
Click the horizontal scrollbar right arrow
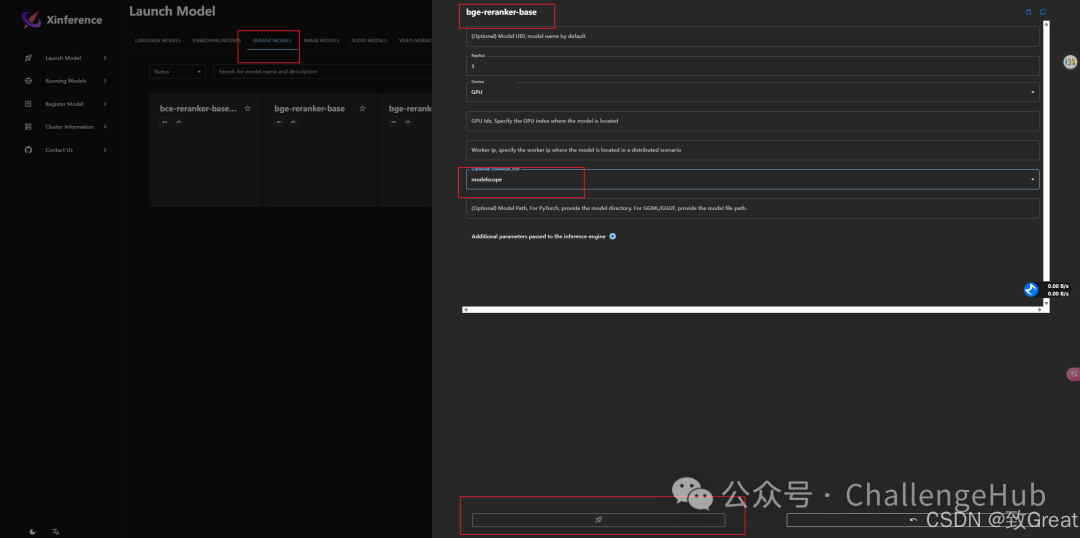pos(1040,310)
